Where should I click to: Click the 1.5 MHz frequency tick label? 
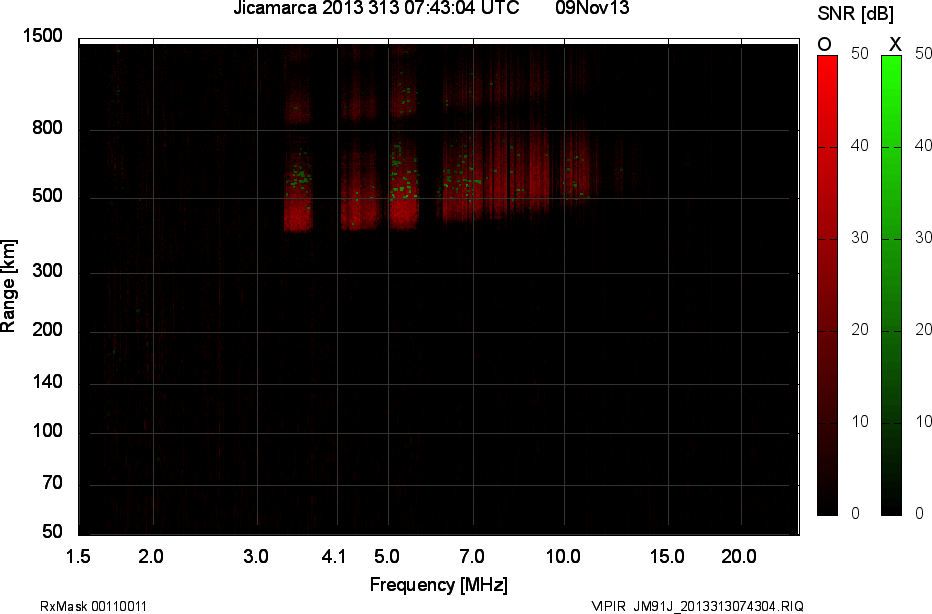pyautogui.click(x=79, y=556)
